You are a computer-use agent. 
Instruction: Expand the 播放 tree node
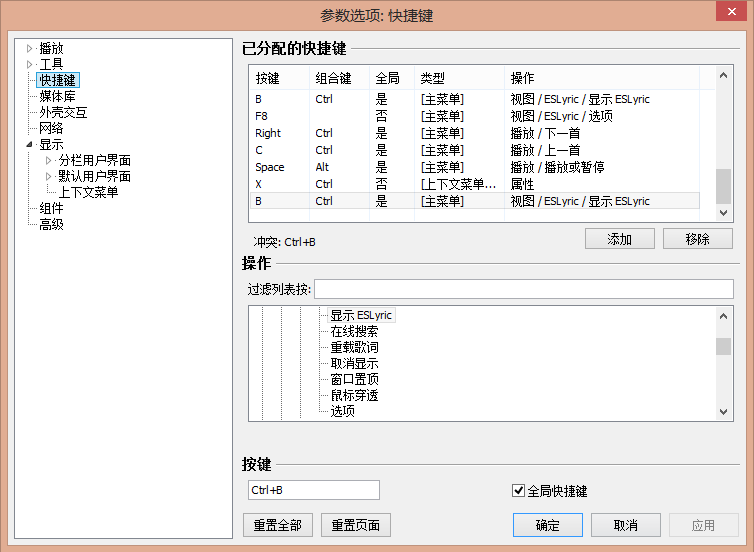point(30,48)
